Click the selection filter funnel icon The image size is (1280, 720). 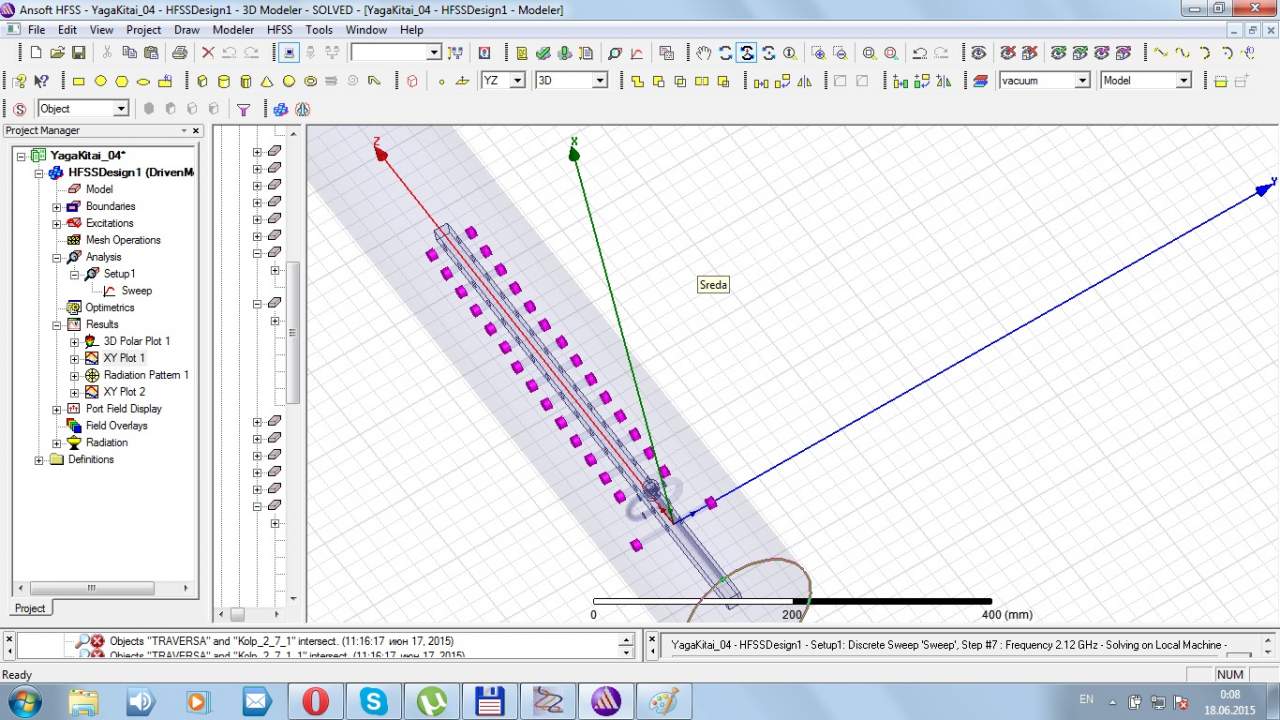pos(243,109)
